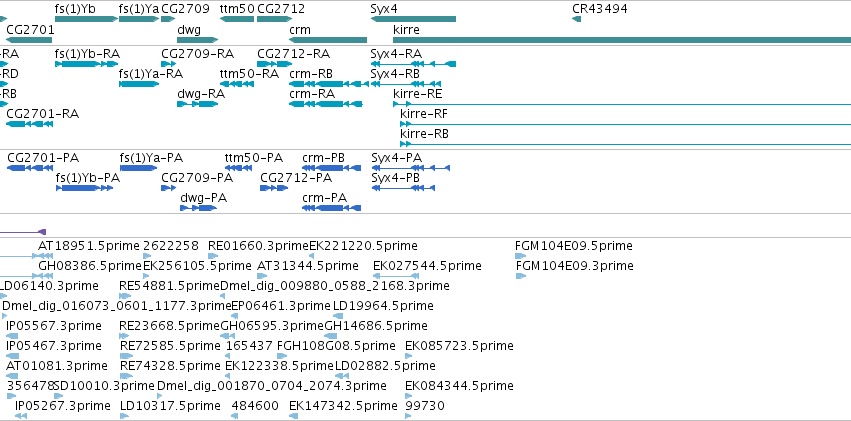
Task: Click the RE54881.5prime EST label
Action: point(170,286)
